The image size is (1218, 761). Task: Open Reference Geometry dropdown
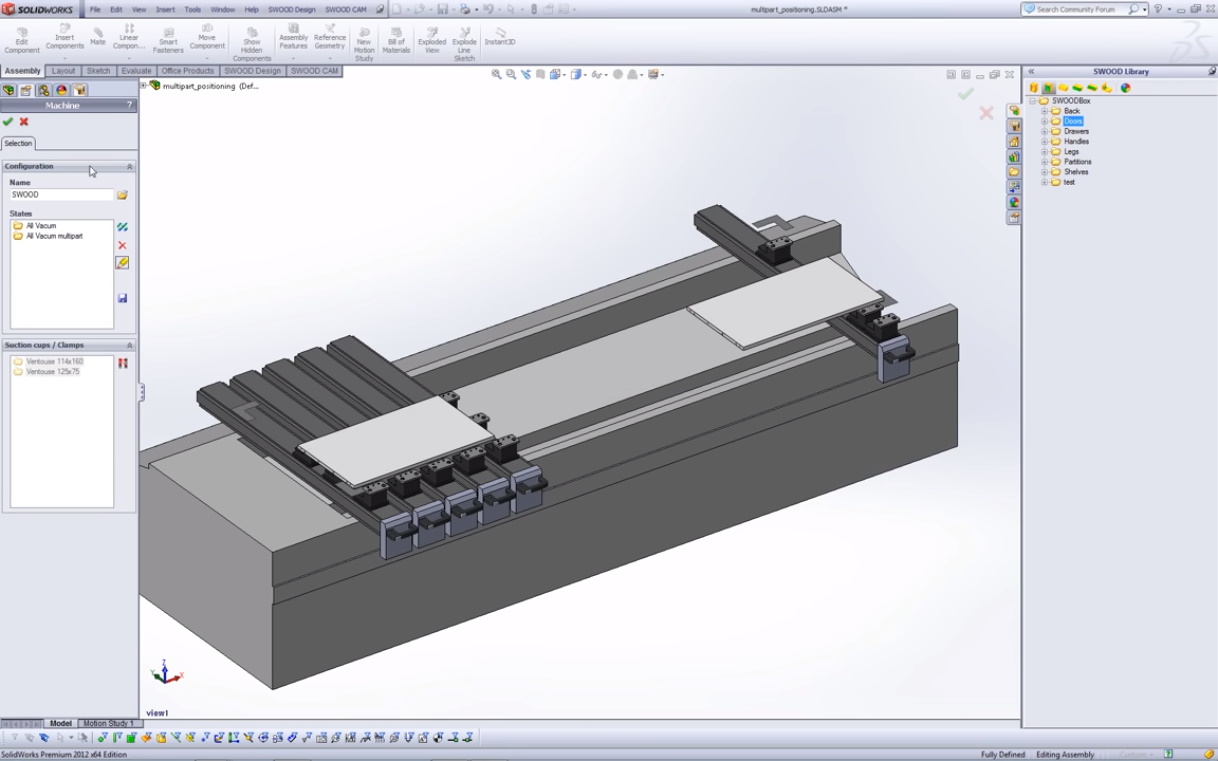(x=329, y=58)
